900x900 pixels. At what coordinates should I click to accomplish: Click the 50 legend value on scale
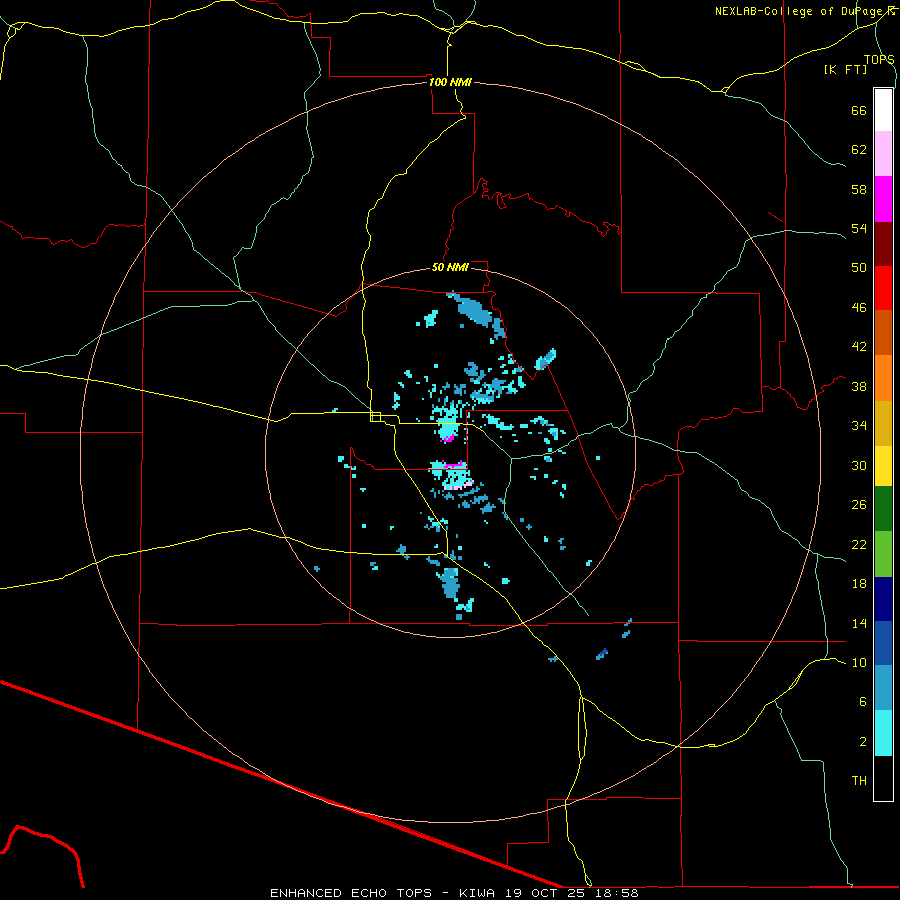point(859,268)
